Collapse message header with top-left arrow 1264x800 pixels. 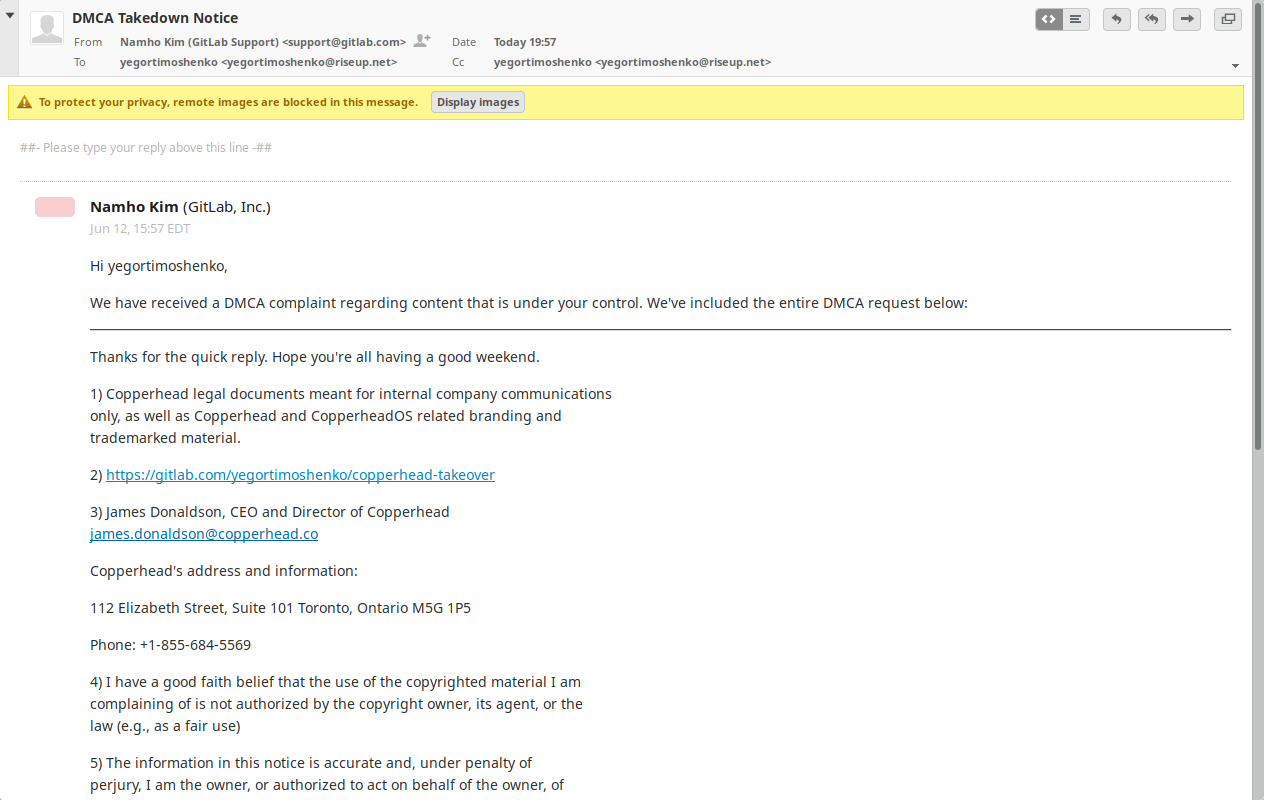9,15
